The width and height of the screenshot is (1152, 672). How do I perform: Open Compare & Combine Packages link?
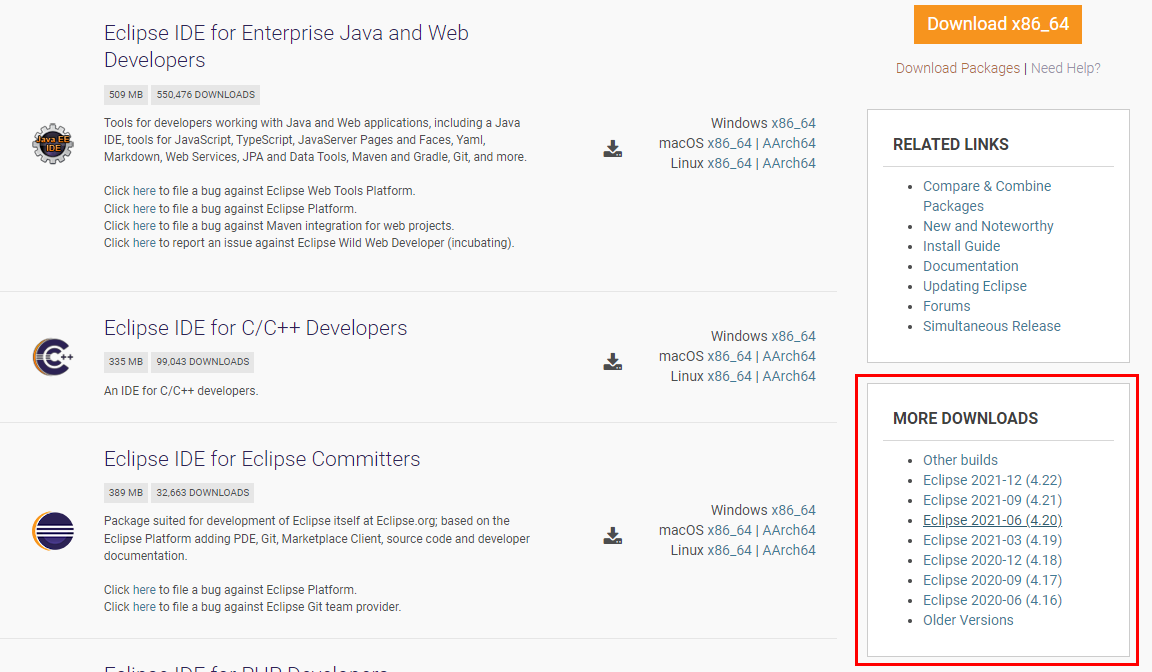[x=987, y=196]
